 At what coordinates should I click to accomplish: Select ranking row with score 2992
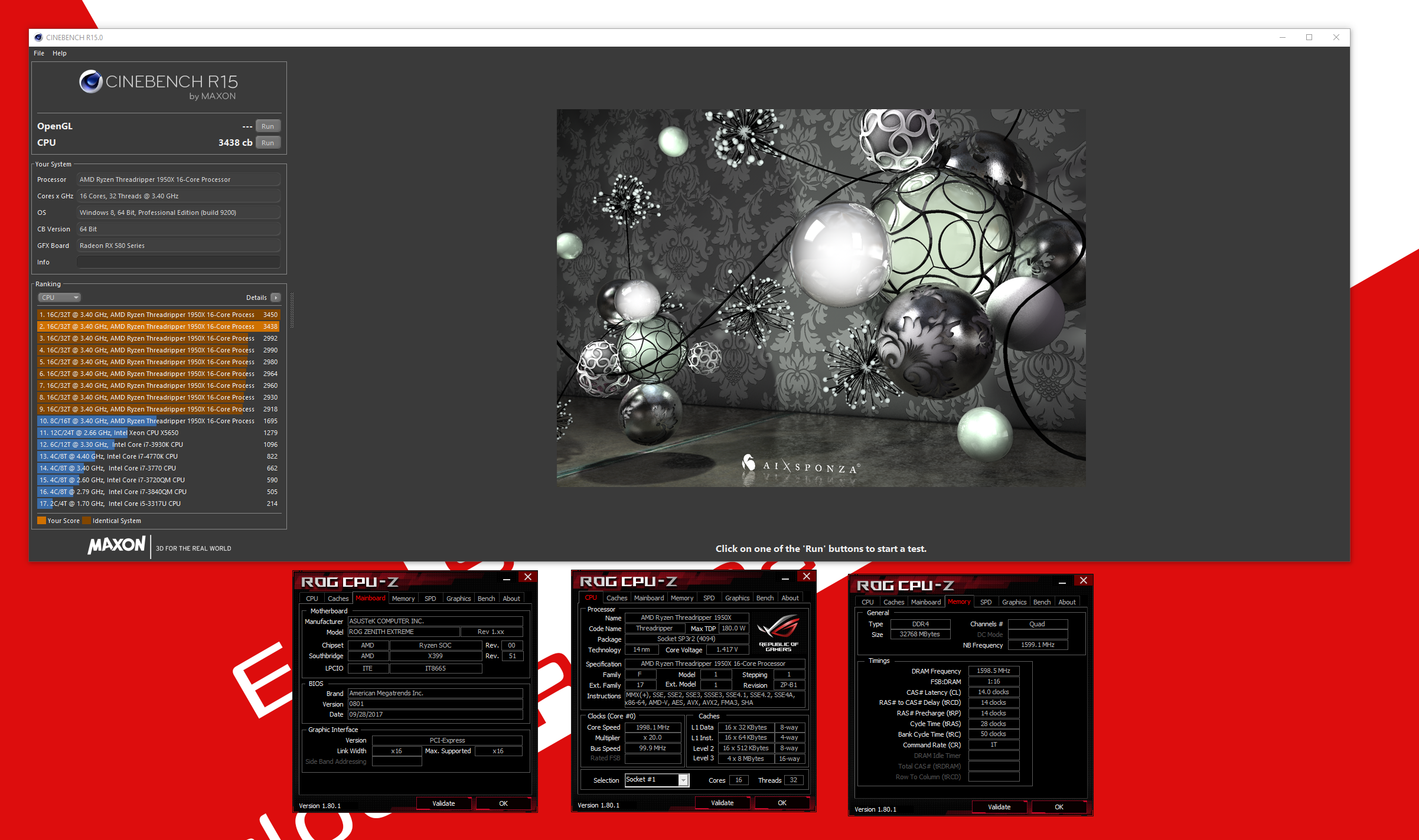coord(158,338)
